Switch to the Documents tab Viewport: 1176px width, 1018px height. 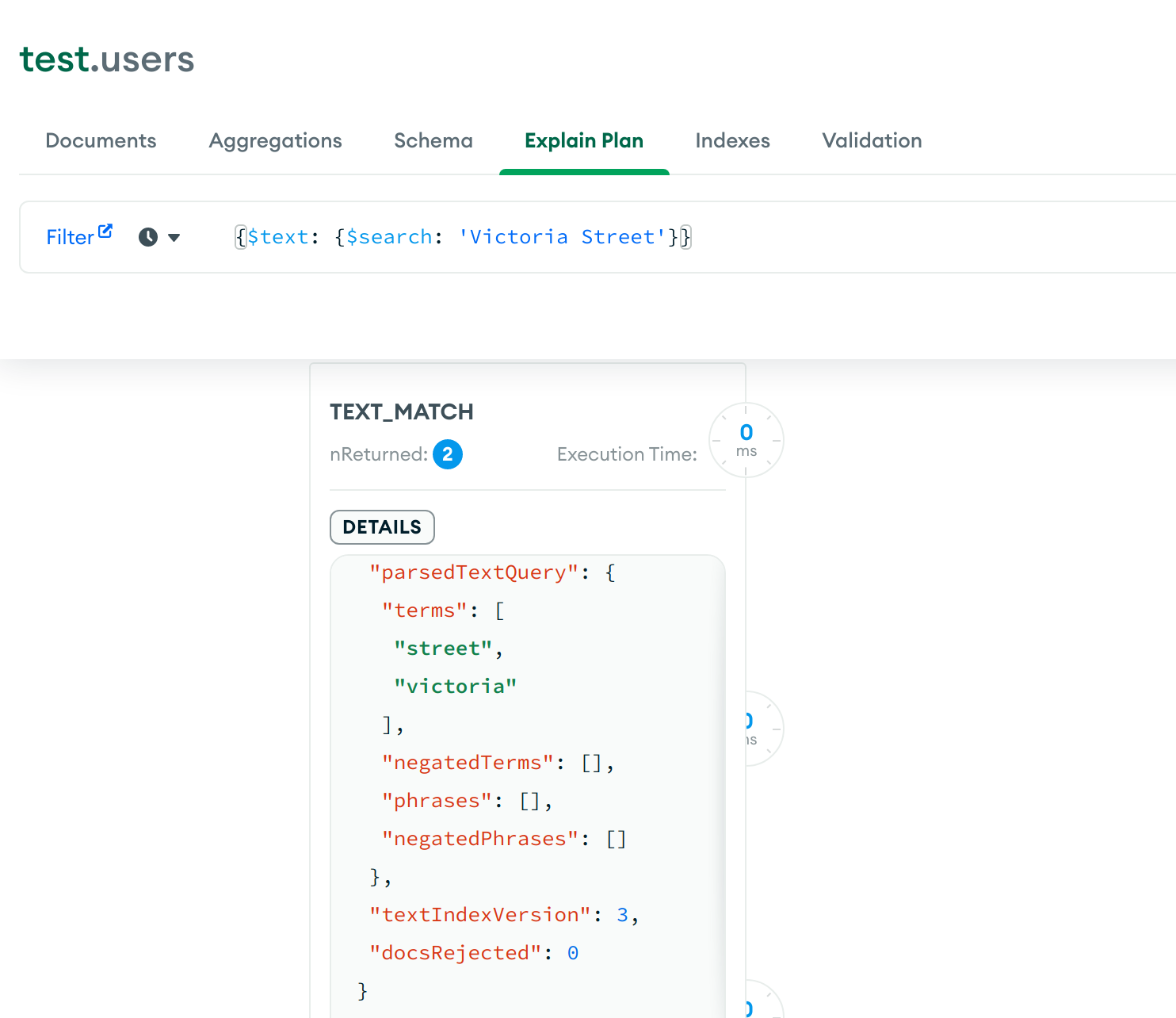pos(101,140)
